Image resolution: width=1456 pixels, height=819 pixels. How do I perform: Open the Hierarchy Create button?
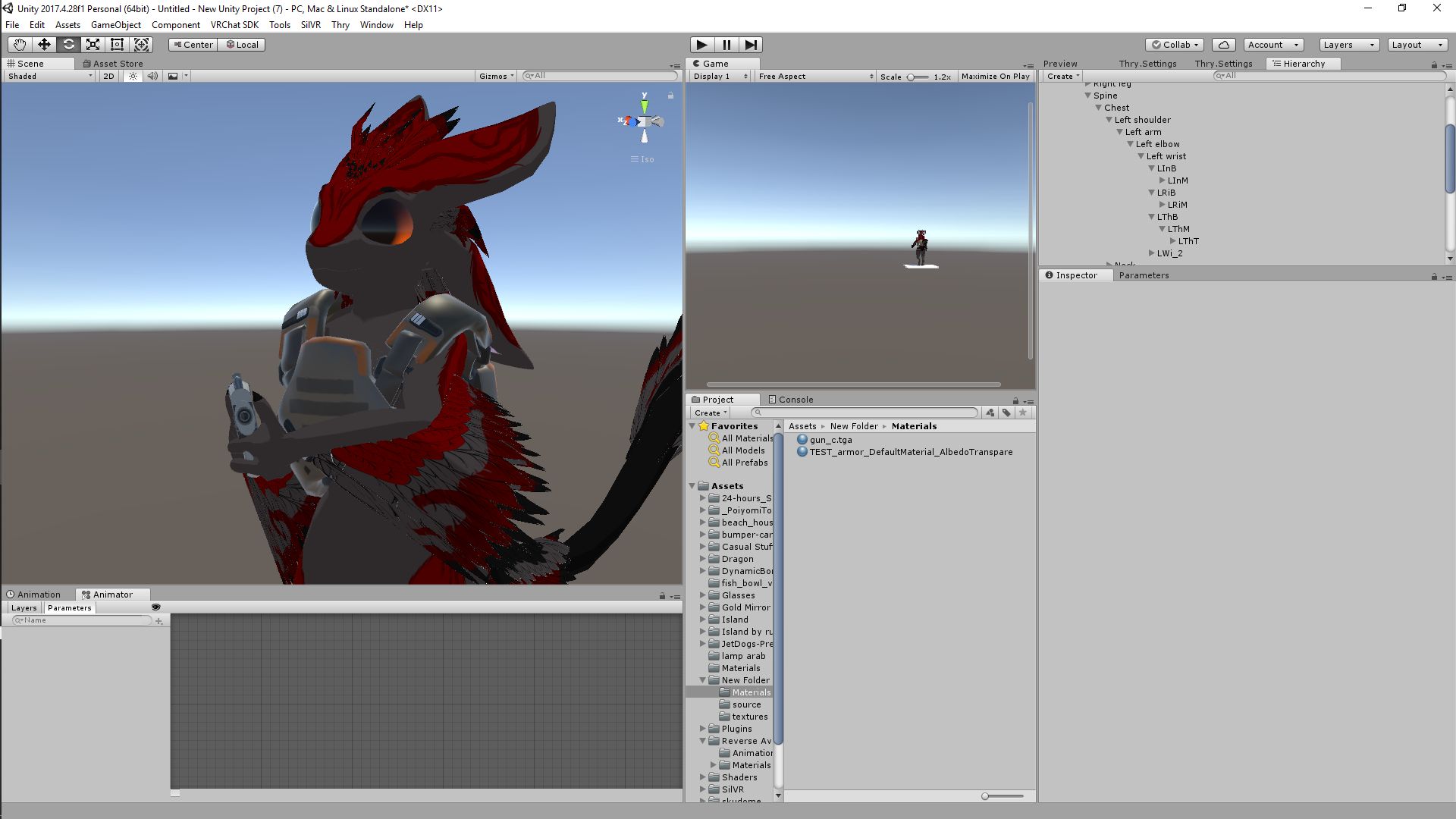click(x=1063, y=76)
